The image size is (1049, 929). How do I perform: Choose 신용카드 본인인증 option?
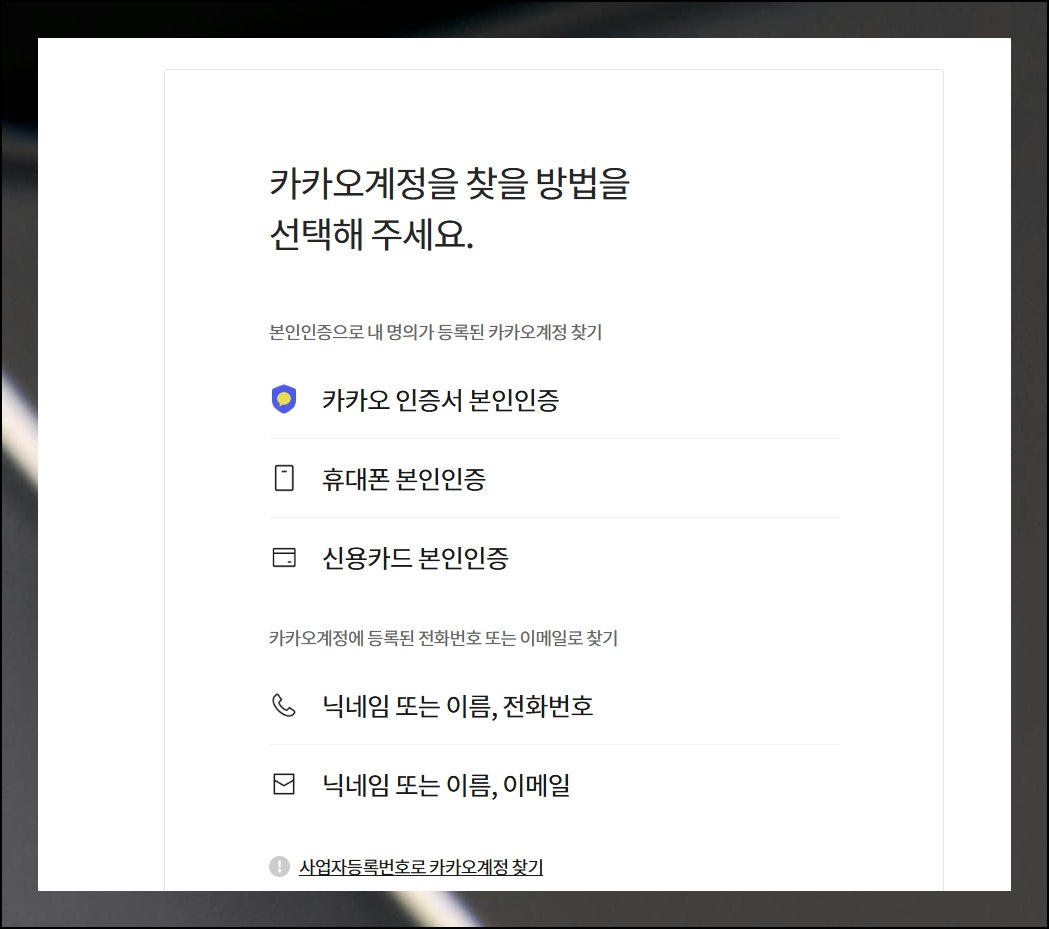coord(554,558)
